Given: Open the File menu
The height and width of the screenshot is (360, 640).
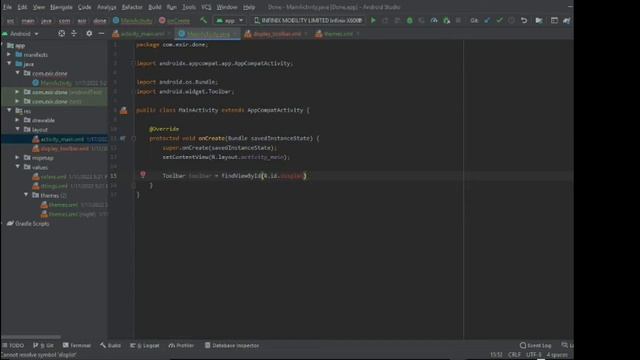Looking at the screenshot, I should pyautogui.click(x=7, y=7).
